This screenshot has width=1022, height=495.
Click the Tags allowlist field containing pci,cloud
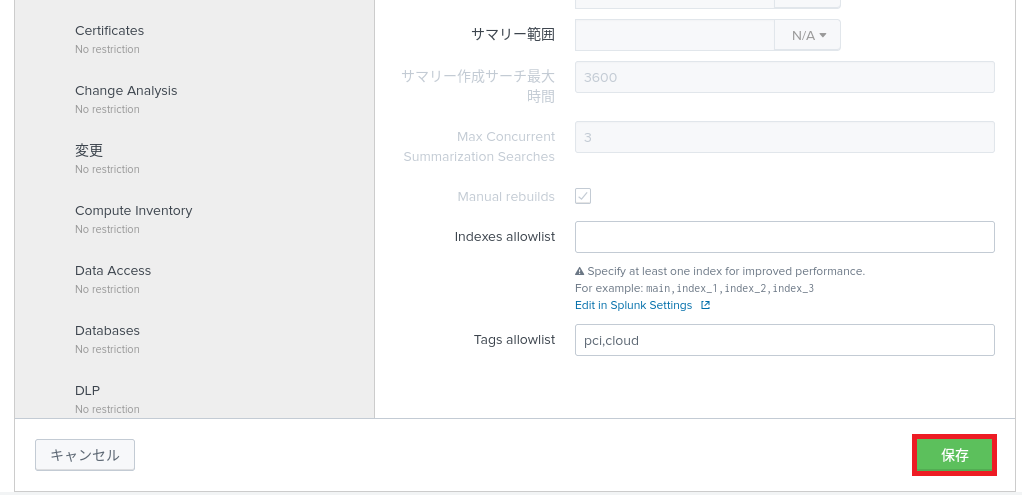click(784, 340)
